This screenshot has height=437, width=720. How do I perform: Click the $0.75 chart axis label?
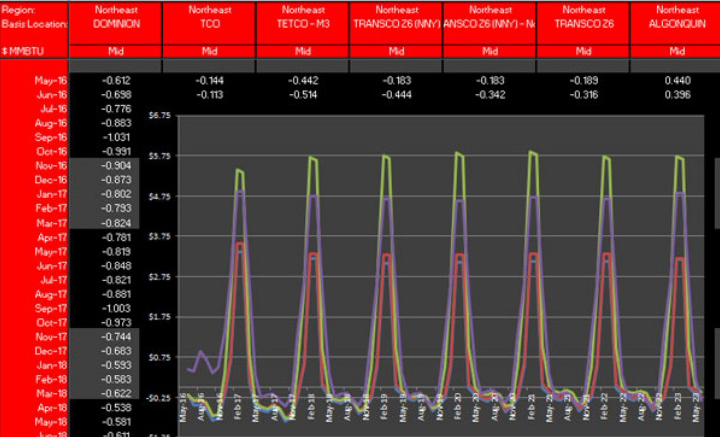(x=160, y=357)
